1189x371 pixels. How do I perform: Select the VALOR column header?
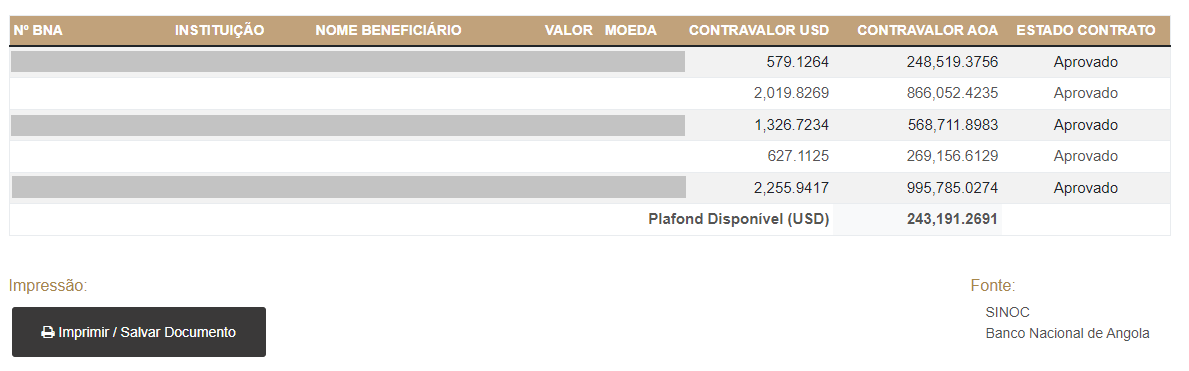[569, 30]
